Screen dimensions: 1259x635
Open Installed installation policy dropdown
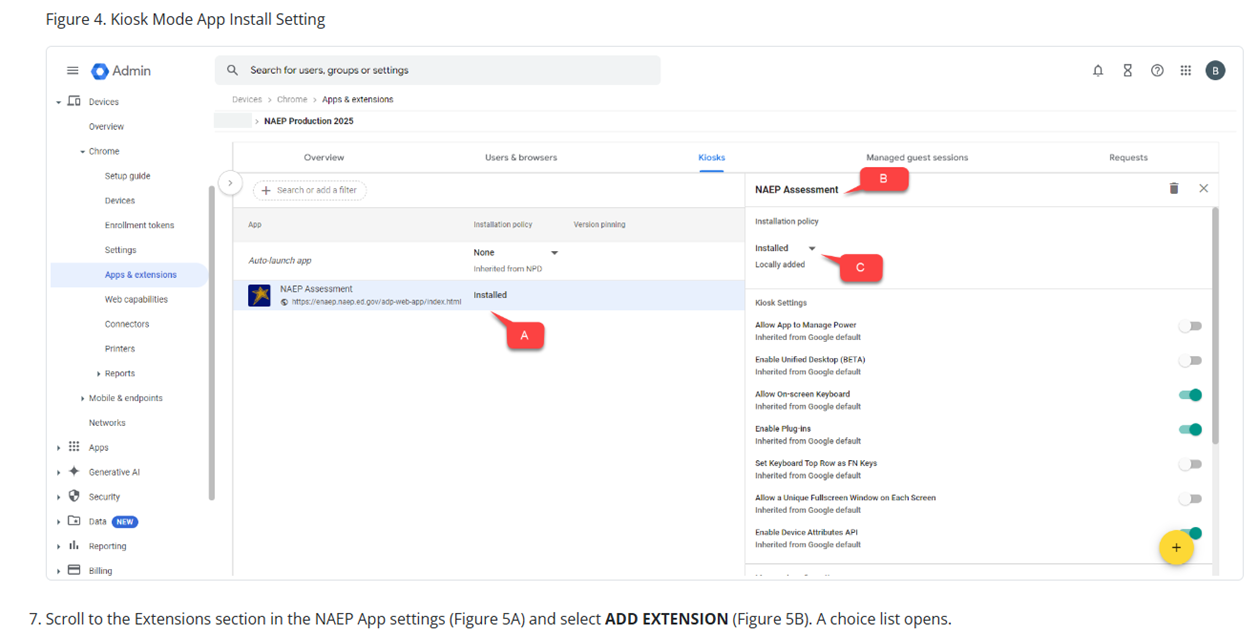point(786,248)
